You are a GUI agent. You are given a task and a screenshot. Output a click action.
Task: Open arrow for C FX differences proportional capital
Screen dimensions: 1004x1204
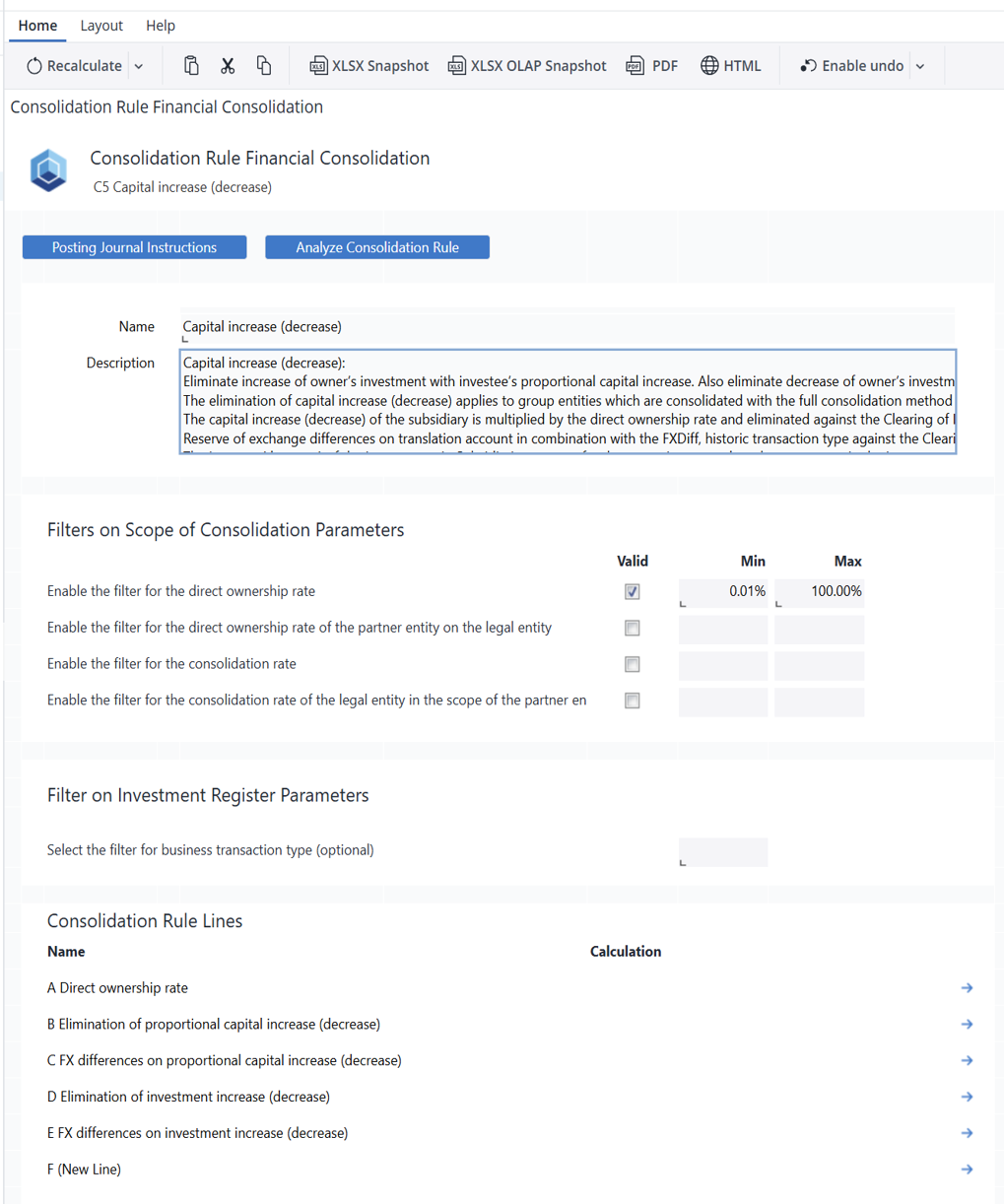(x=967, y=1061)
